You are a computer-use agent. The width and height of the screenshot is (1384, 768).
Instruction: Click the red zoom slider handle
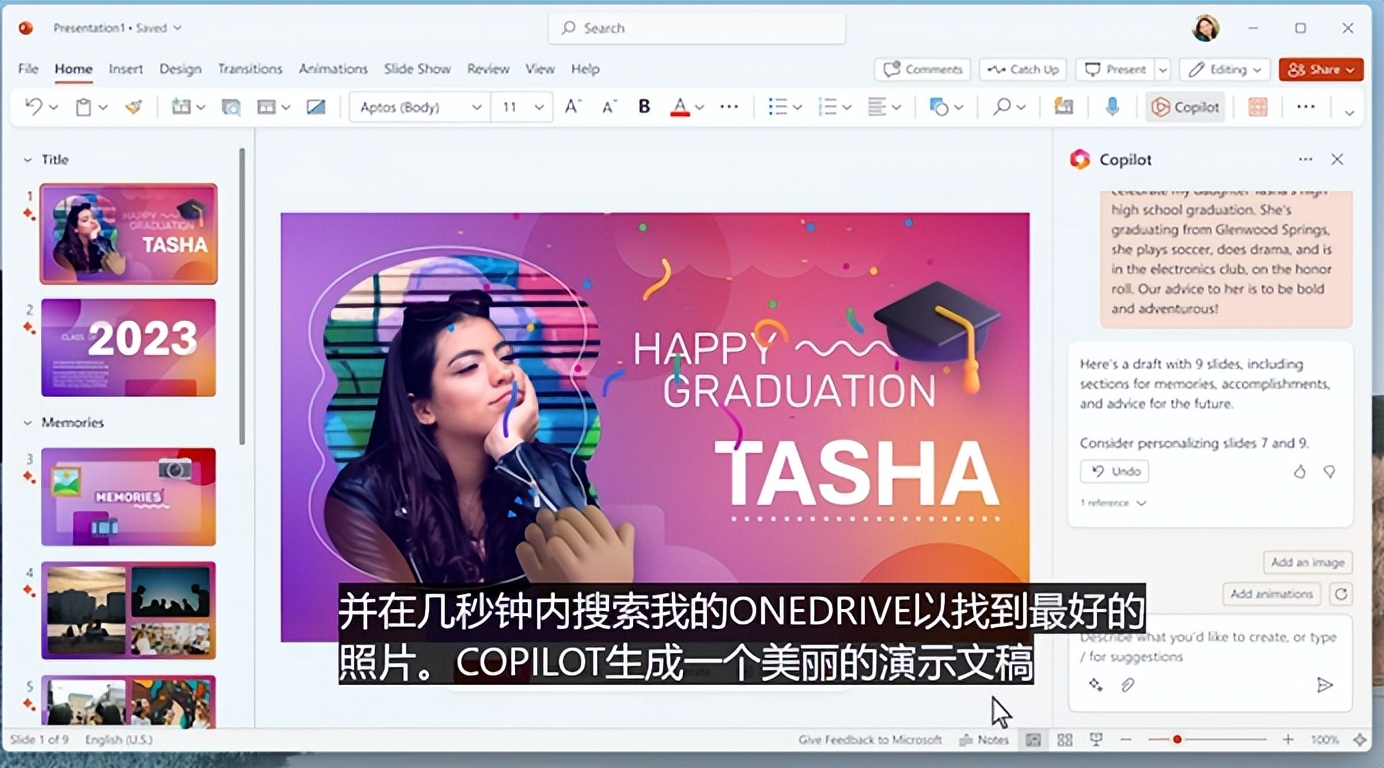tap(1177, 740)
